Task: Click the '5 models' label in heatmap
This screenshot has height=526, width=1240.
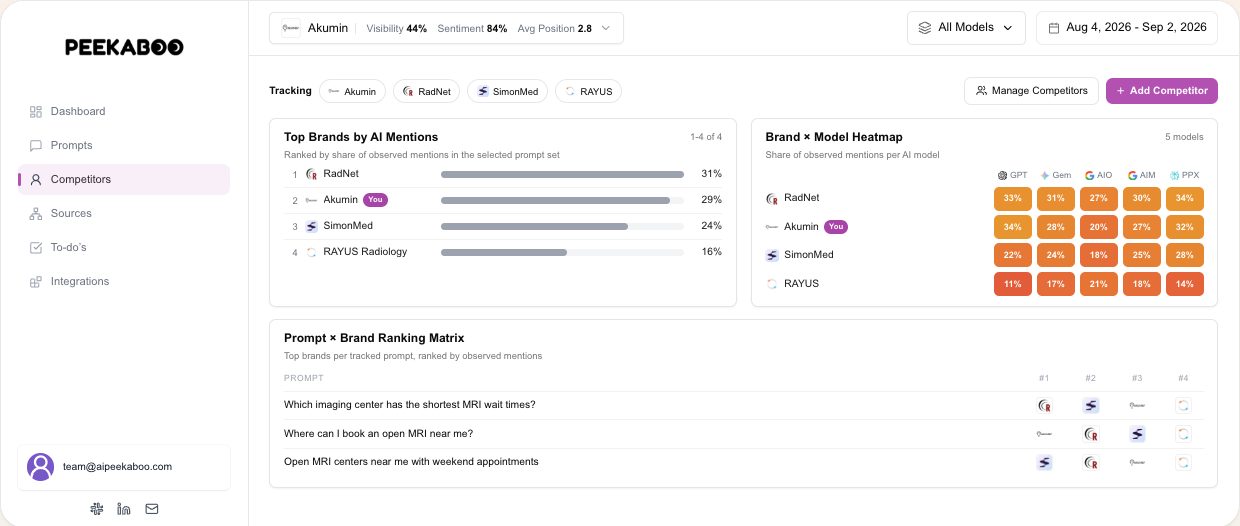Action: 1184,137
